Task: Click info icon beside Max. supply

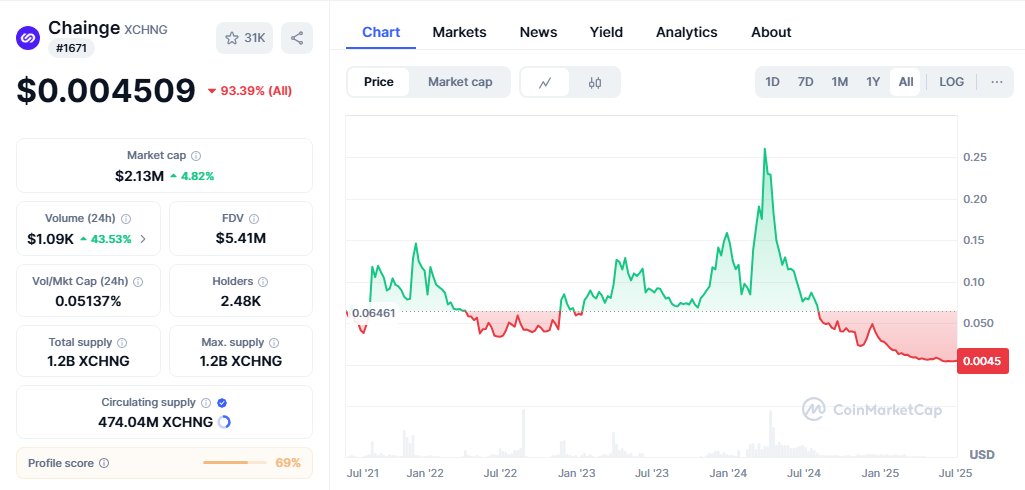Action: (274, 342)
